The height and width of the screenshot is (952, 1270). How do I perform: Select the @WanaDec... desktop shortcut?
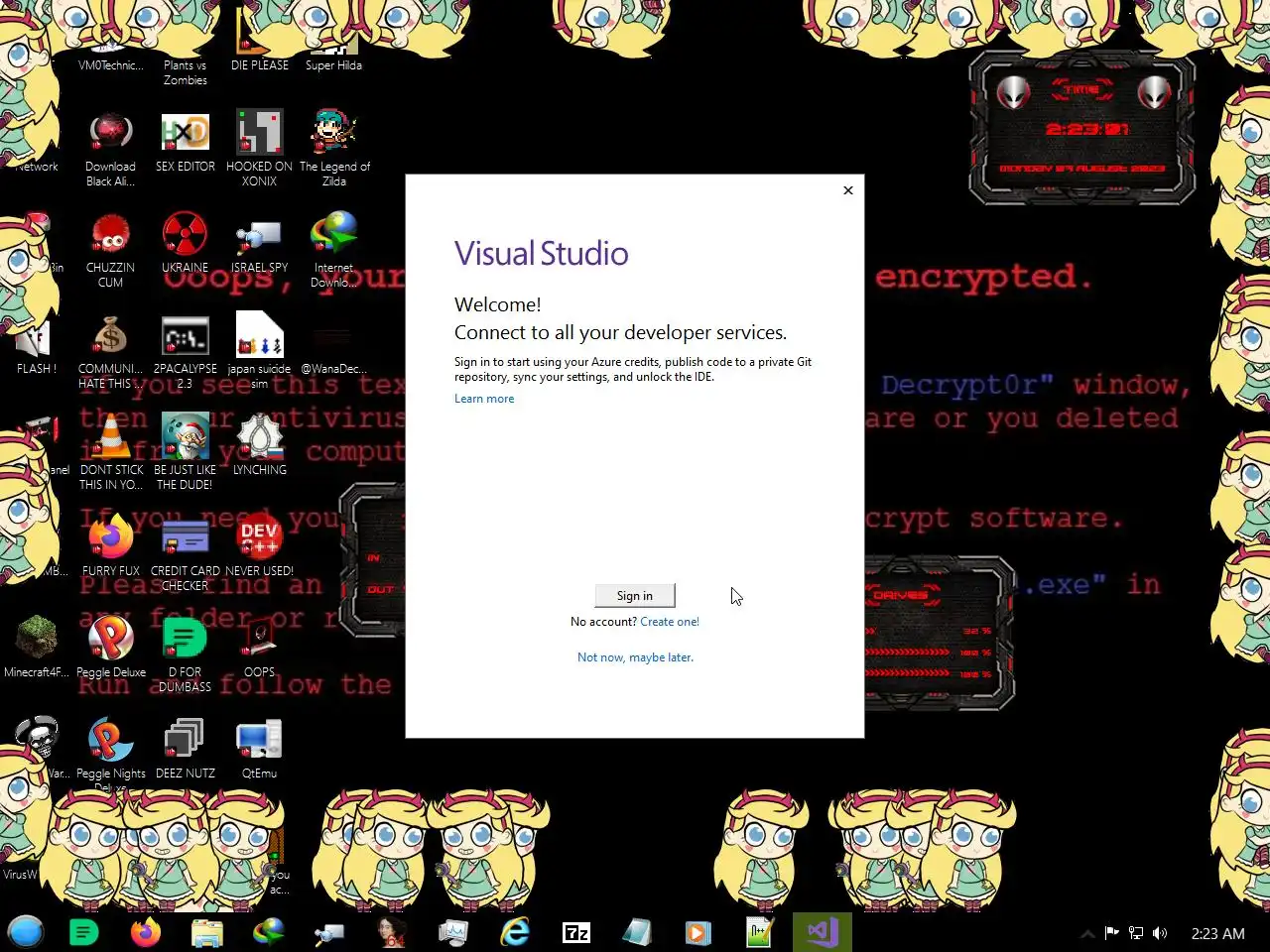pos(333,347)
